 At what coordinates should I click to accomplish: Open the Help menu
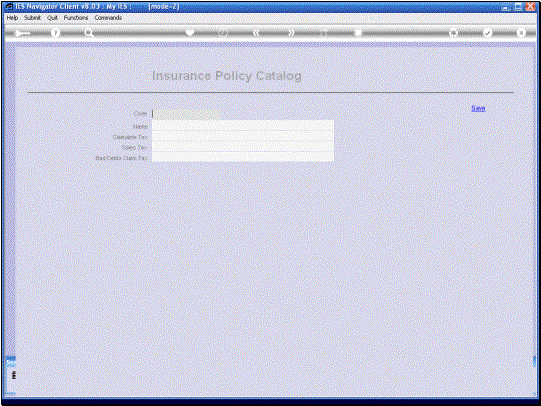12,18
